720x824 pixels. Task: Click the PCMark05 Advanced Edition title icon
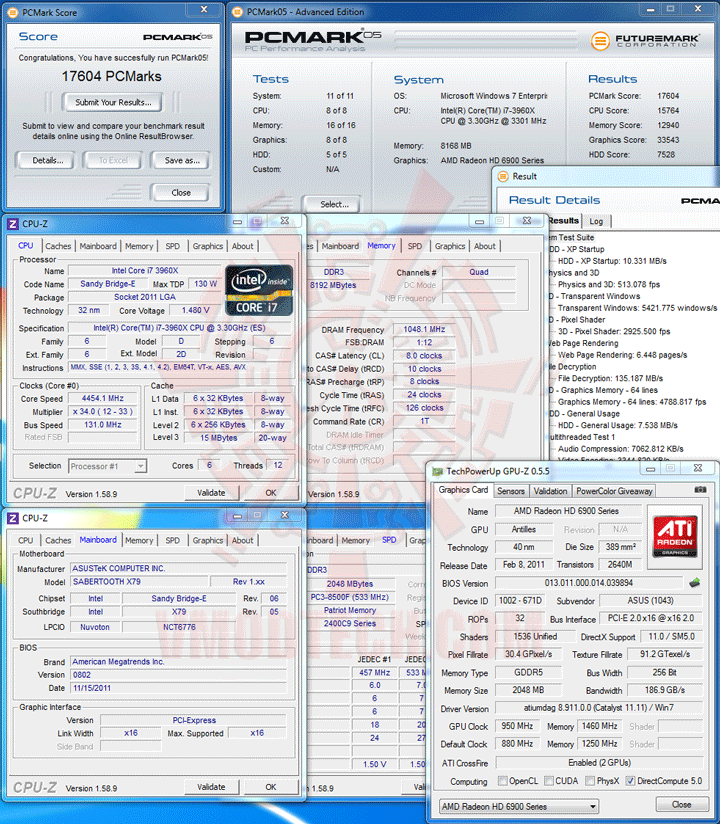click(x=238, y=12)
